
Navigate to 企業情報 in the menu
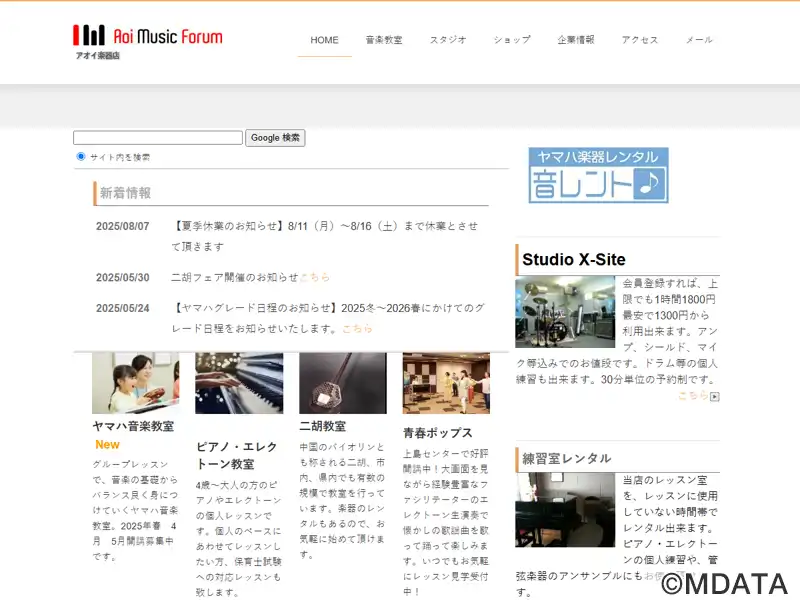[x=576, y=40]
